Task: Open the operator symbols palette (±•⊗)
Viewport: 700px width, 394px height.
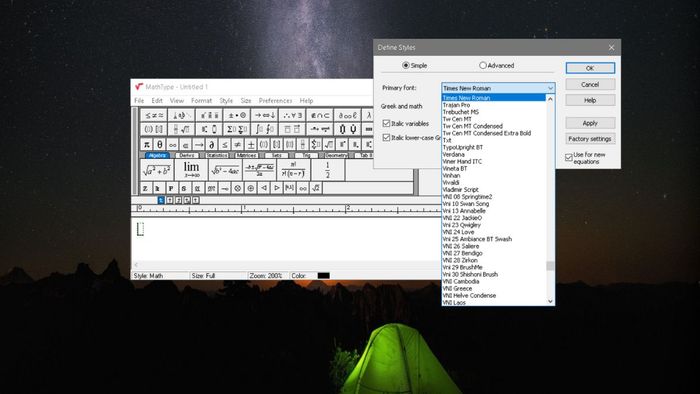Action: coord(237,115)
